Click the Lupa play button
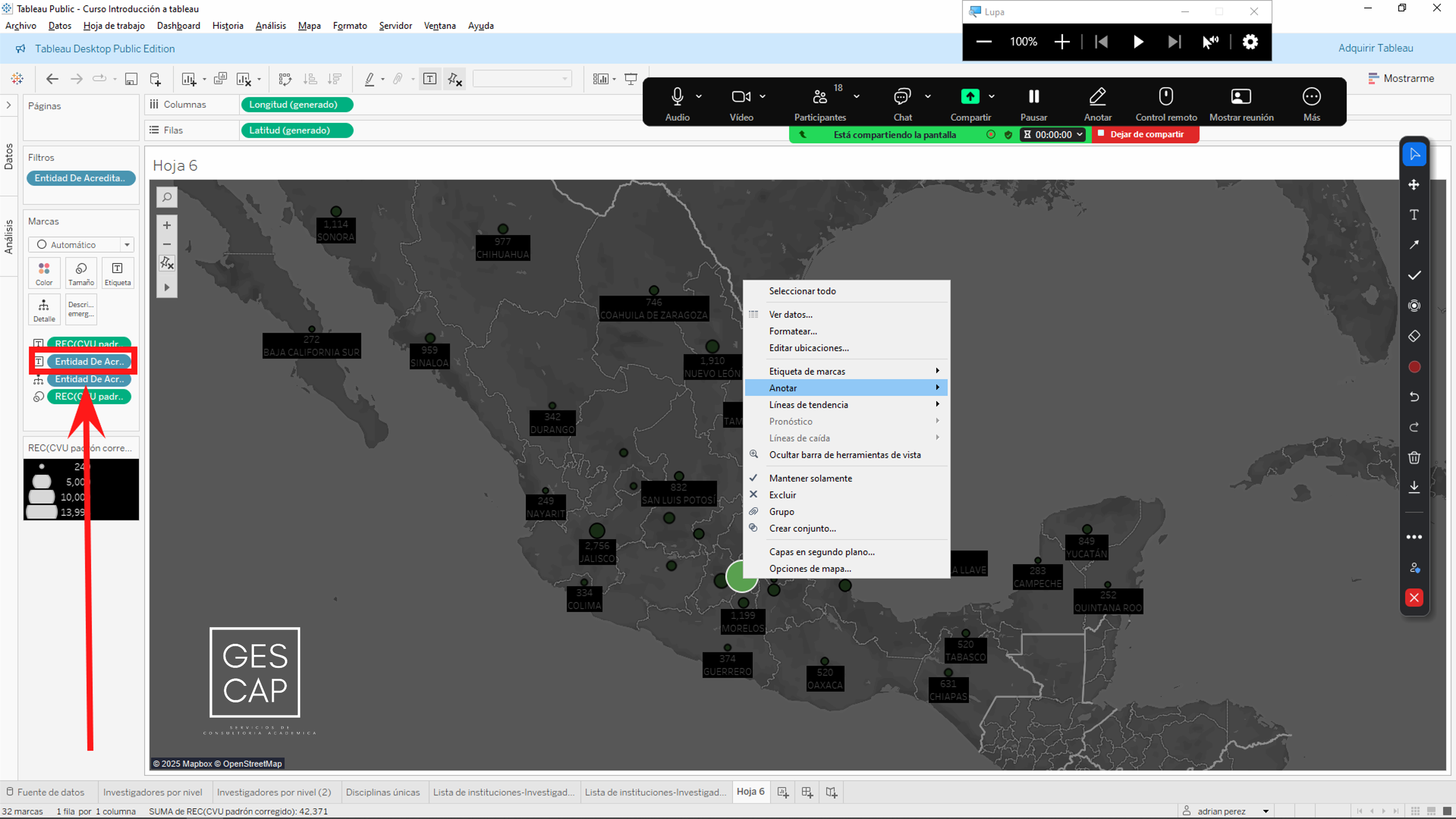The height and width of the screenshot is (819, 1456). [x=1138, y=42]
